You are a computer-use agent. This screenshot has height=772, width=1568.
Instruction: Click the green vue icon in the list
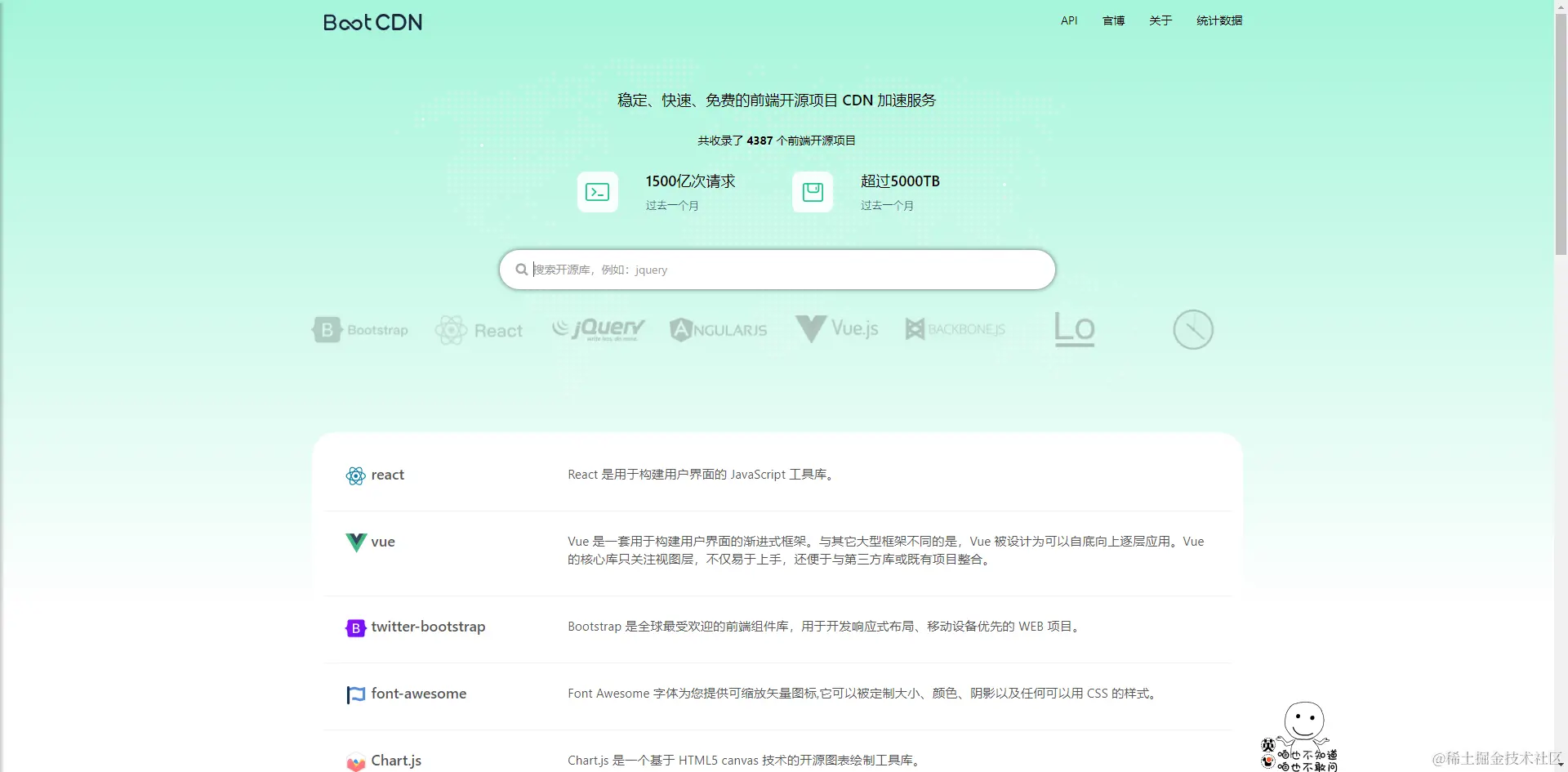(356, 542)
